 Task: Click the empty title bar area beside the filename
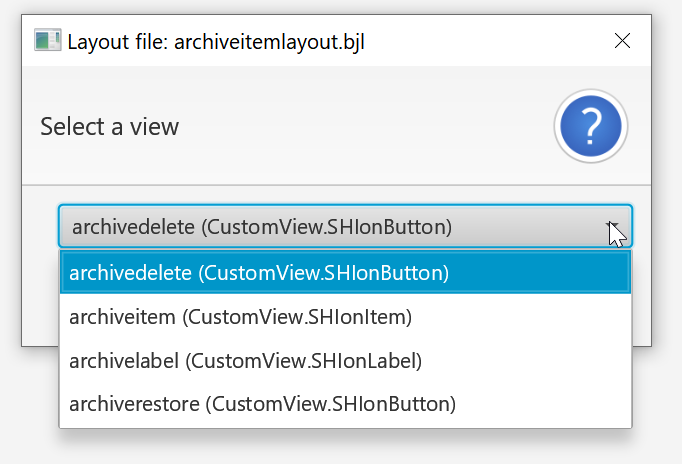pos(480,41)
